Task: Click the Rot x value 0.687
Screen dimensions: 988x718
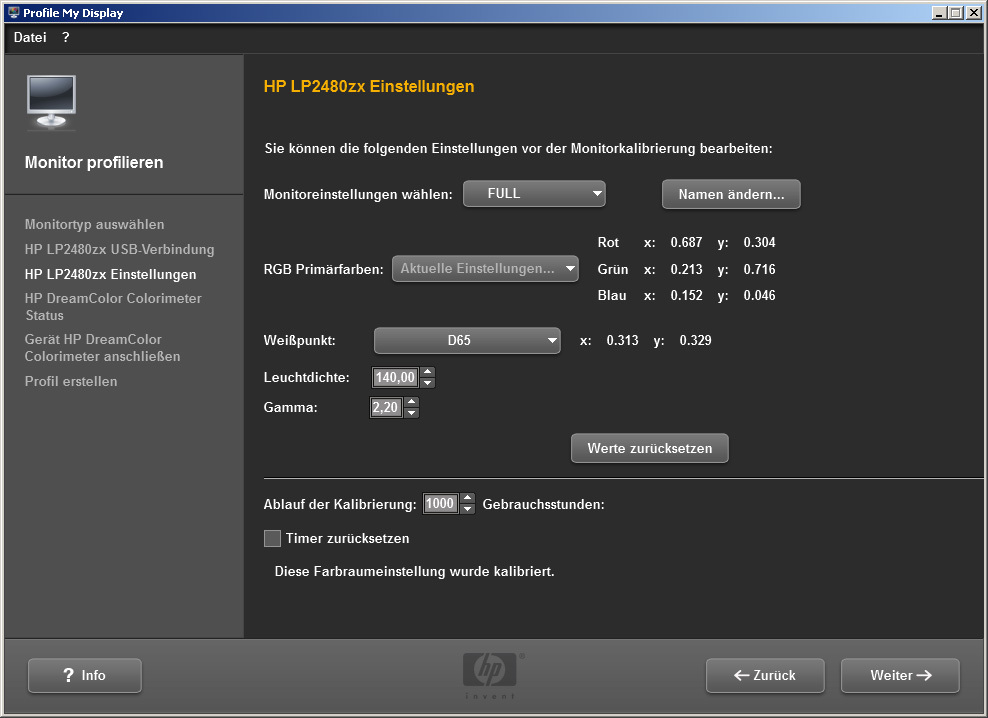Action: click(686, 243)
